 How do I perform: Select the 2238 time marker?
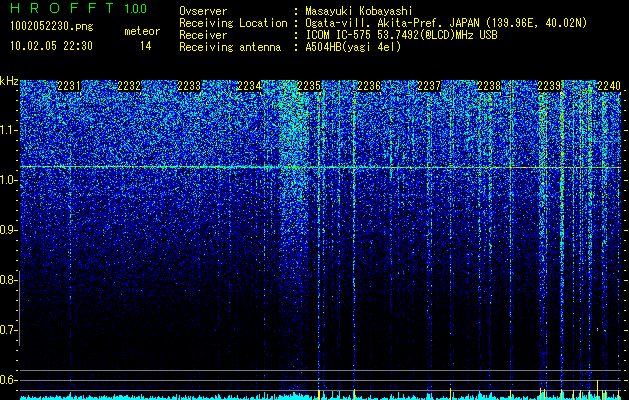coord(489,86)
